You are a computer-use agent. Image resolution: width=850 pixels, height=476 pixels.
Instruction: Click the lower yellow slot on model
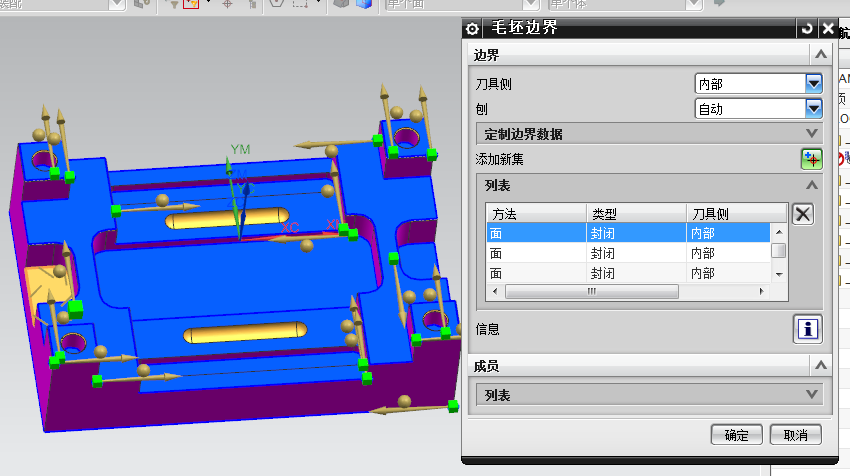245,332
